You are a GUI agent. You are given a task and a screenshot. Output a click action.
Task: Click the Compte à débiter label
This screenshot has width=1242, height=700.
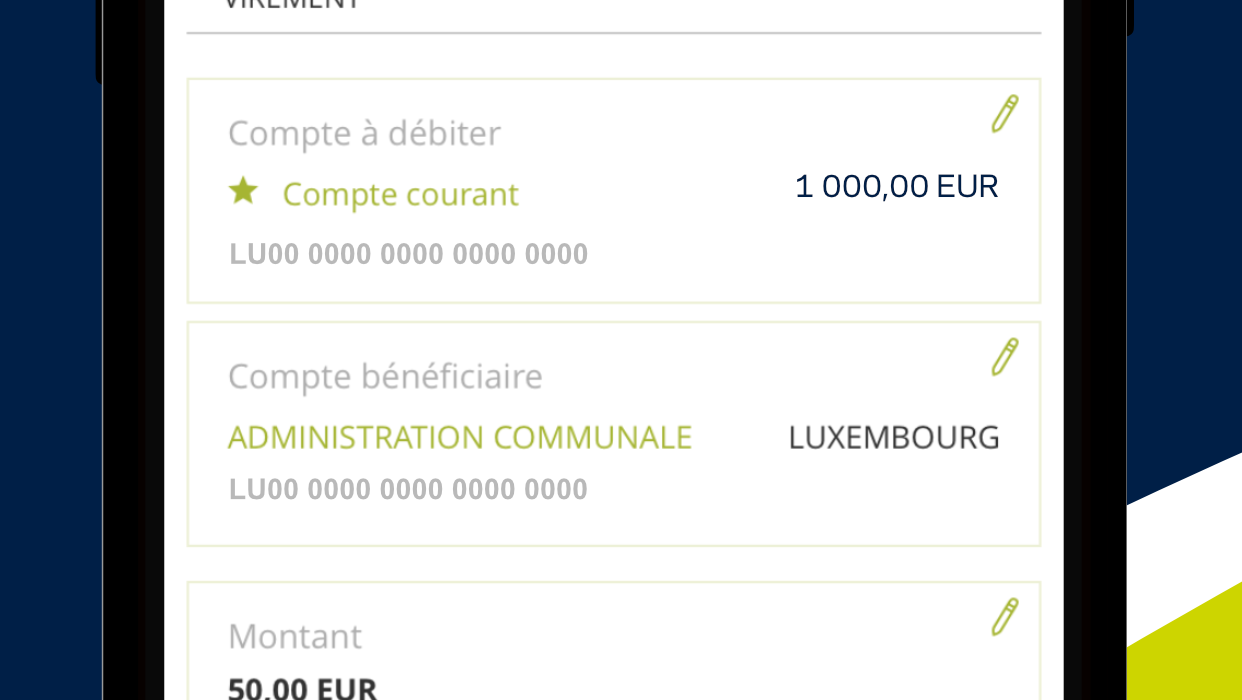point(364,134)
